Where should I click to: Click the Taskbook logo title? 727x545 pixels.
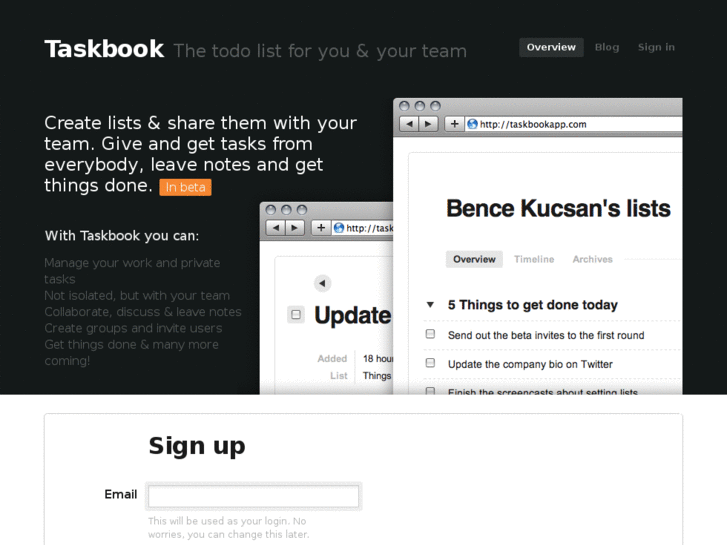[x=104, y=49]
